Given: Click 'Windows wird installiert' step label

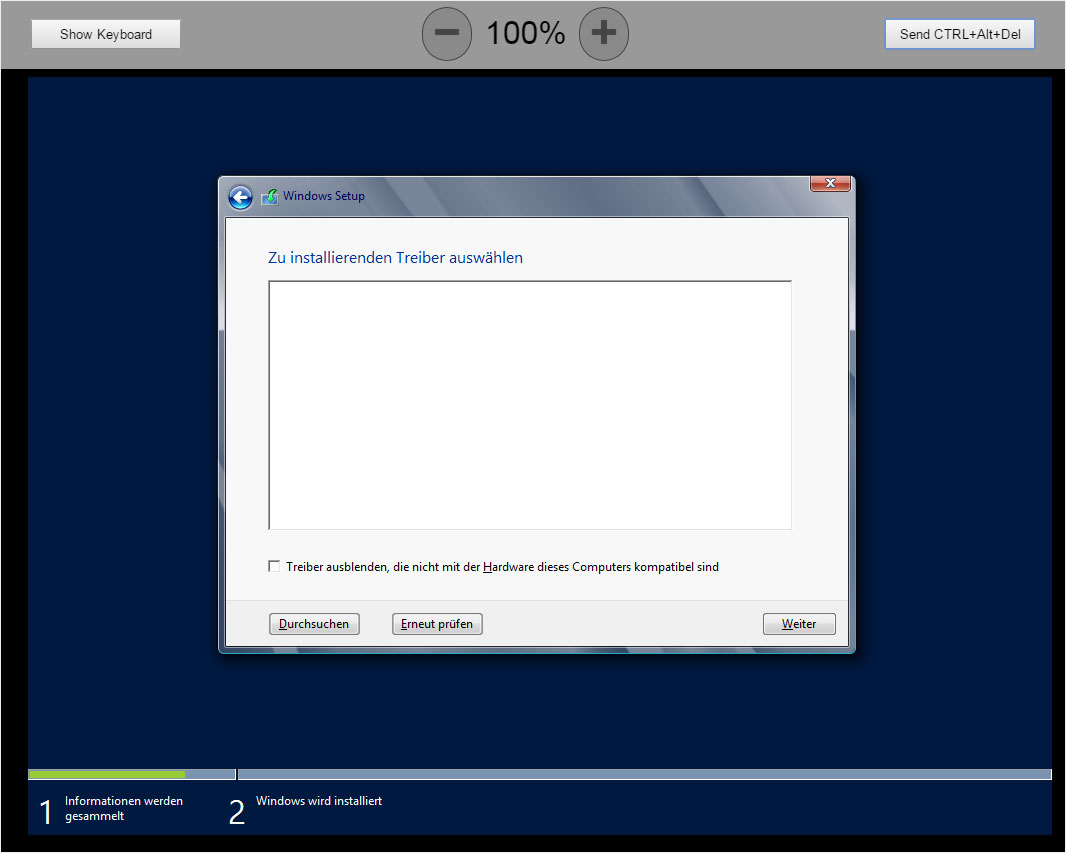Looking at the screenshot, I should [319, 801].
